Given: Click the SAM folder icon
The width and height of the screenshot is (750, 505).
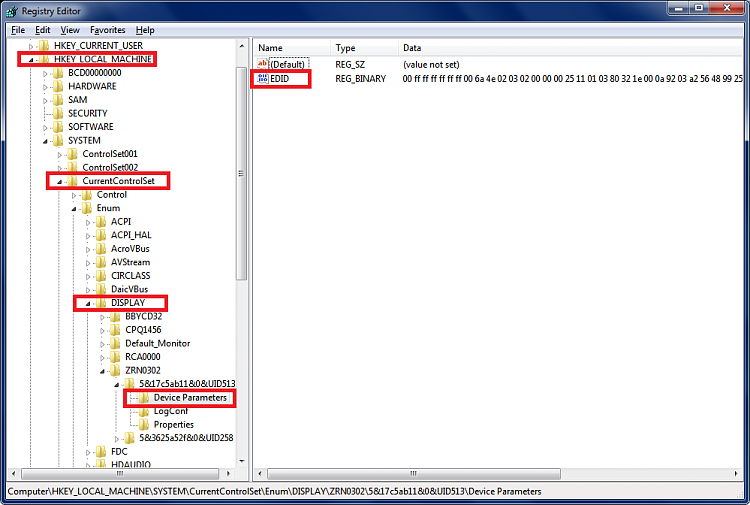Looking at the screenshot, I should click(x=58, y=99).
